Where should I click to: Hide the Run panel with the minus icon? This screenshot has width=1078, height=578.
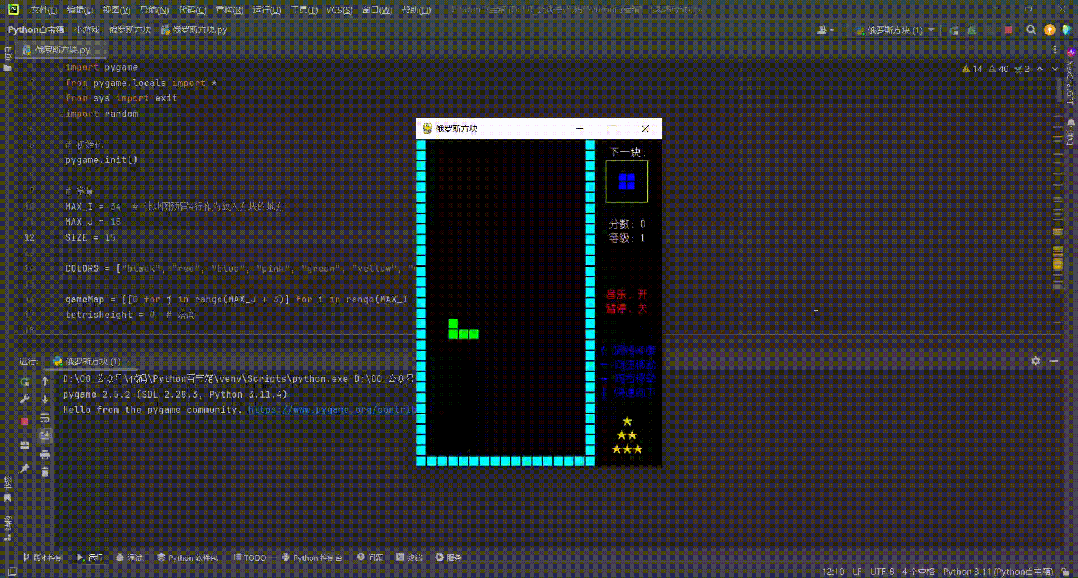pyautogui.click(x=1054, y=361)
